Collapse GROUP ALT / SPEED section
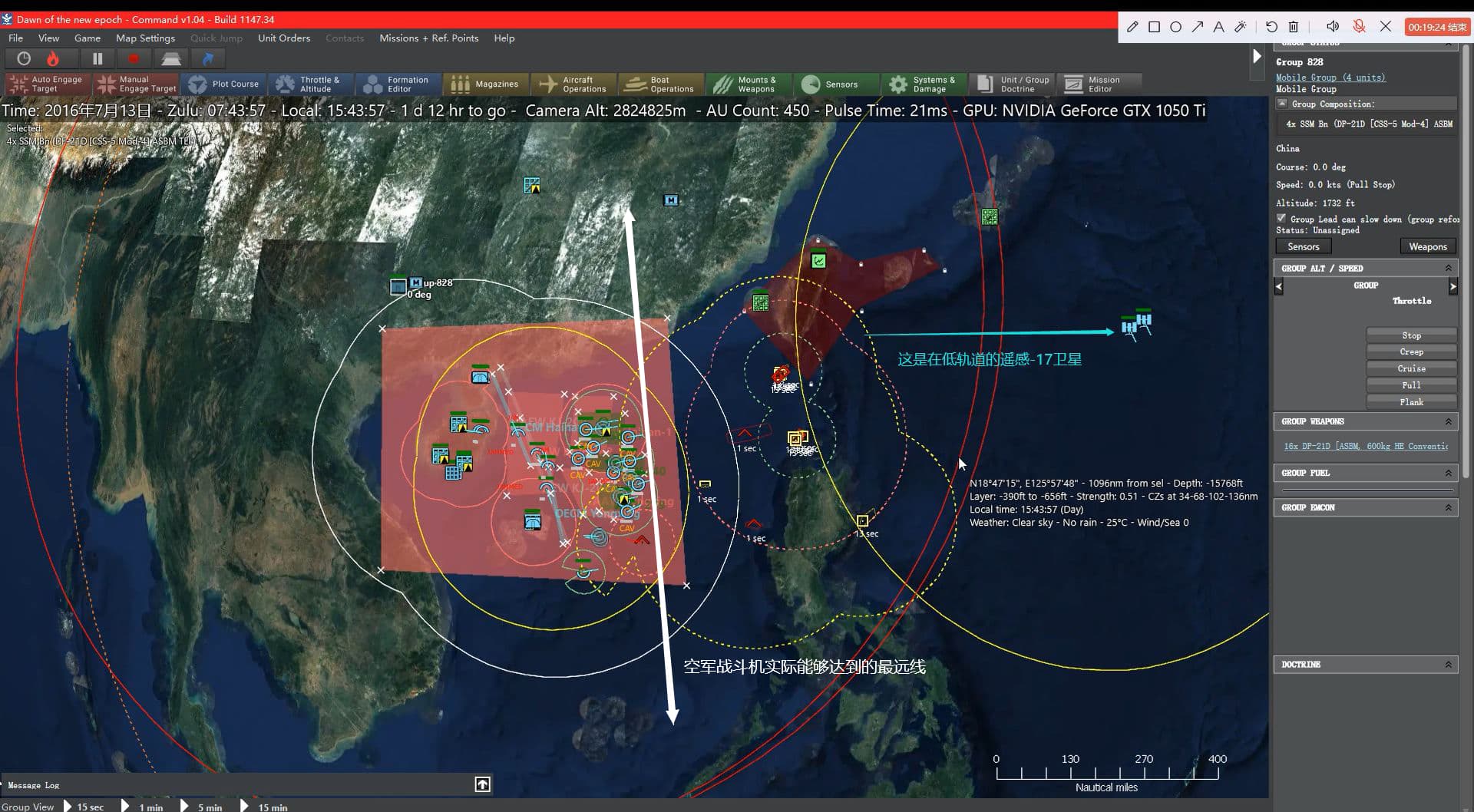This screenshot has width=1474, height=812. click(x=1448, y=268)
